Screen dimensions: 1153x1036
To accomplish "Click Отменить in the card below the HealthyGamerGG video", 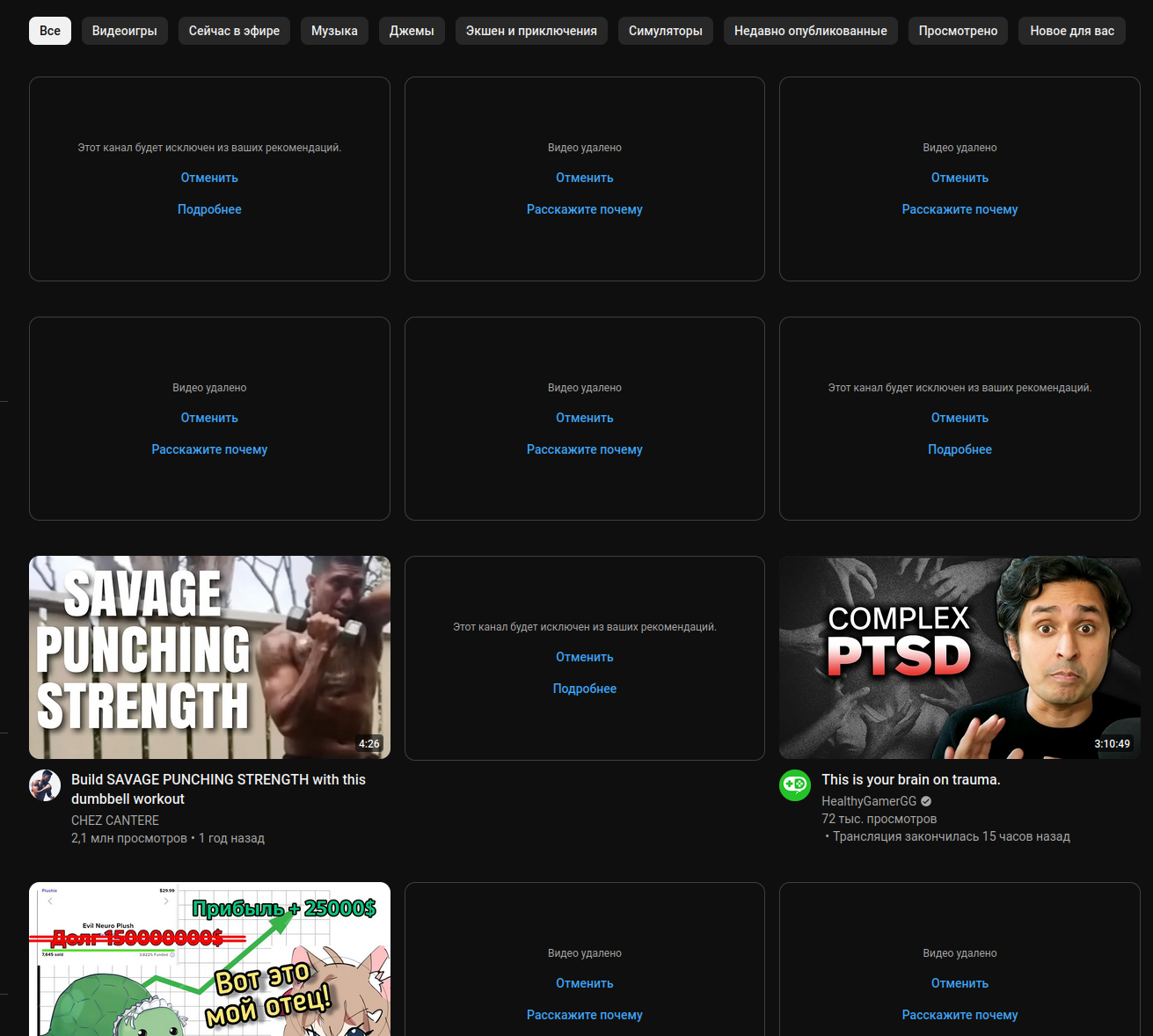I will [x=960, y=983].
